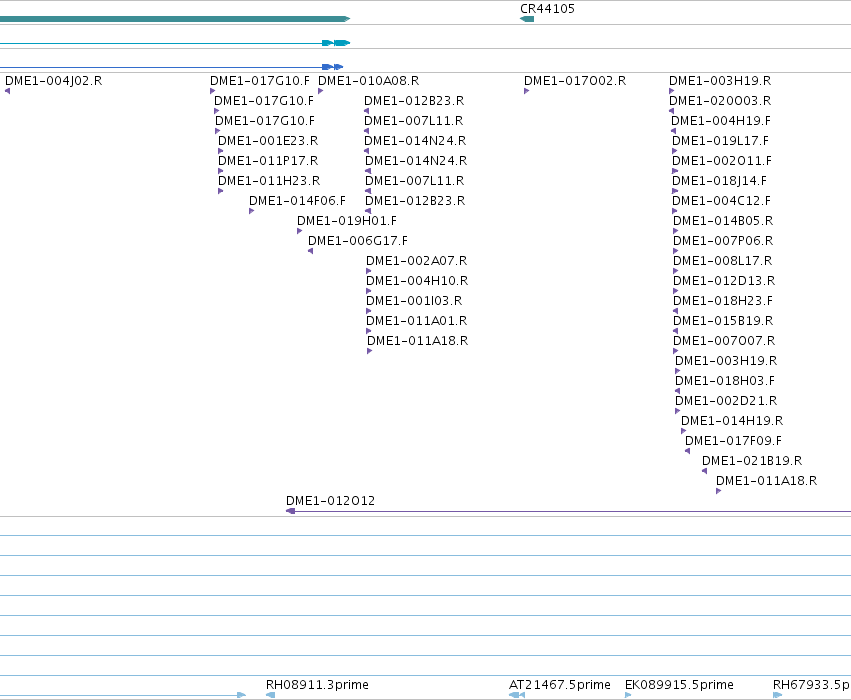Select the AT21467.5prime EST label

click(x=560, y=685)
